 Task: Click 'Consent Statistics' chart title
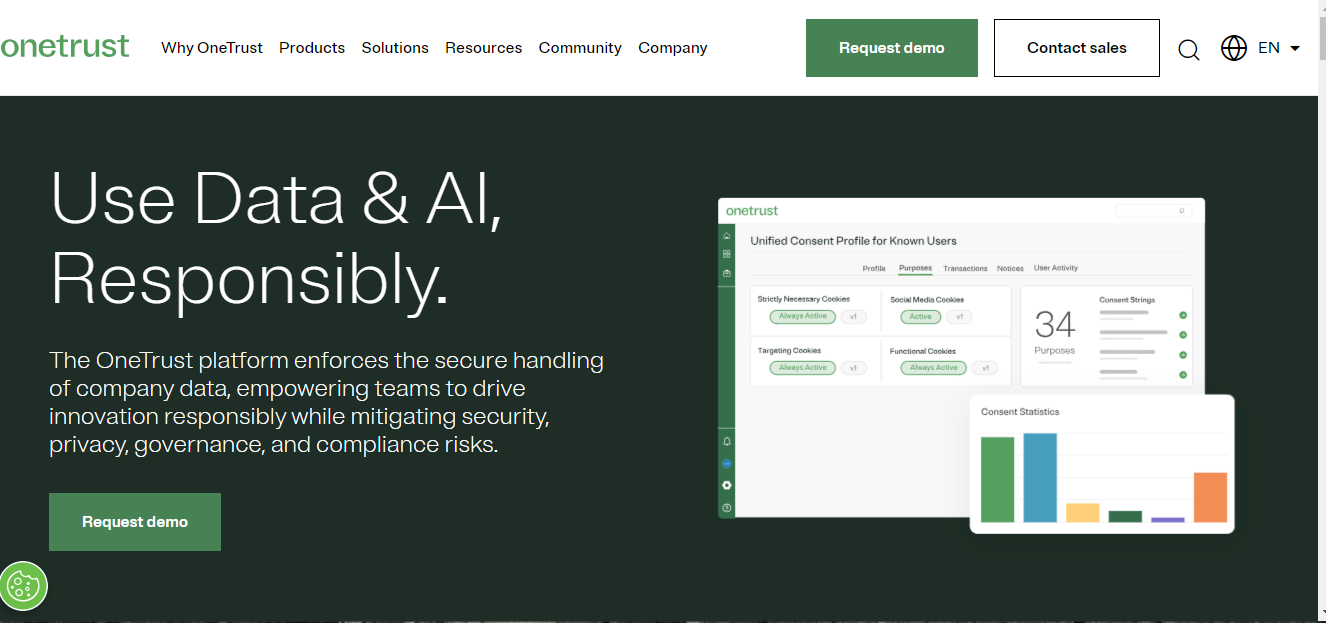click(x=1020, y=412)
